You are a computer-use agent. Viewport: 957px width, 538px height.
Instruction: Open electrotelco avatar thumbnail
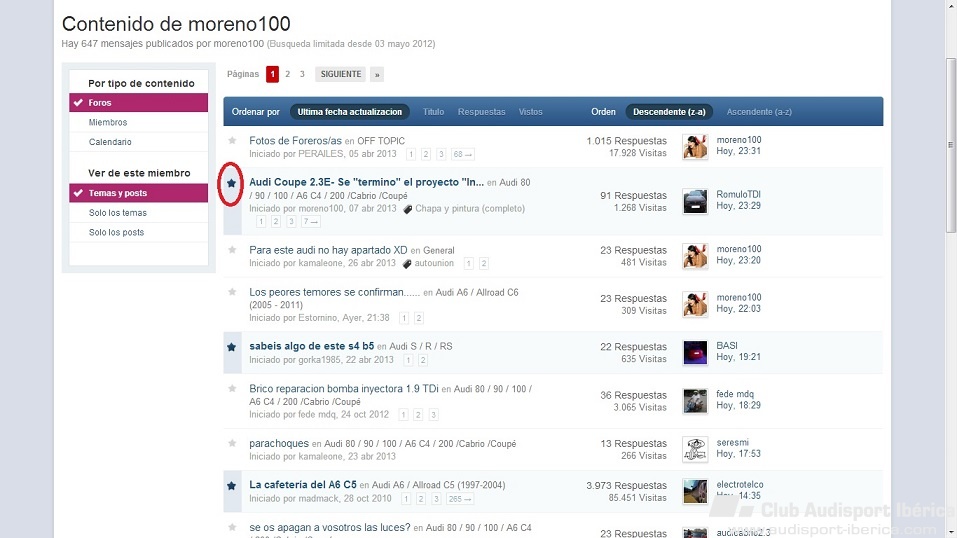point(695,492)
